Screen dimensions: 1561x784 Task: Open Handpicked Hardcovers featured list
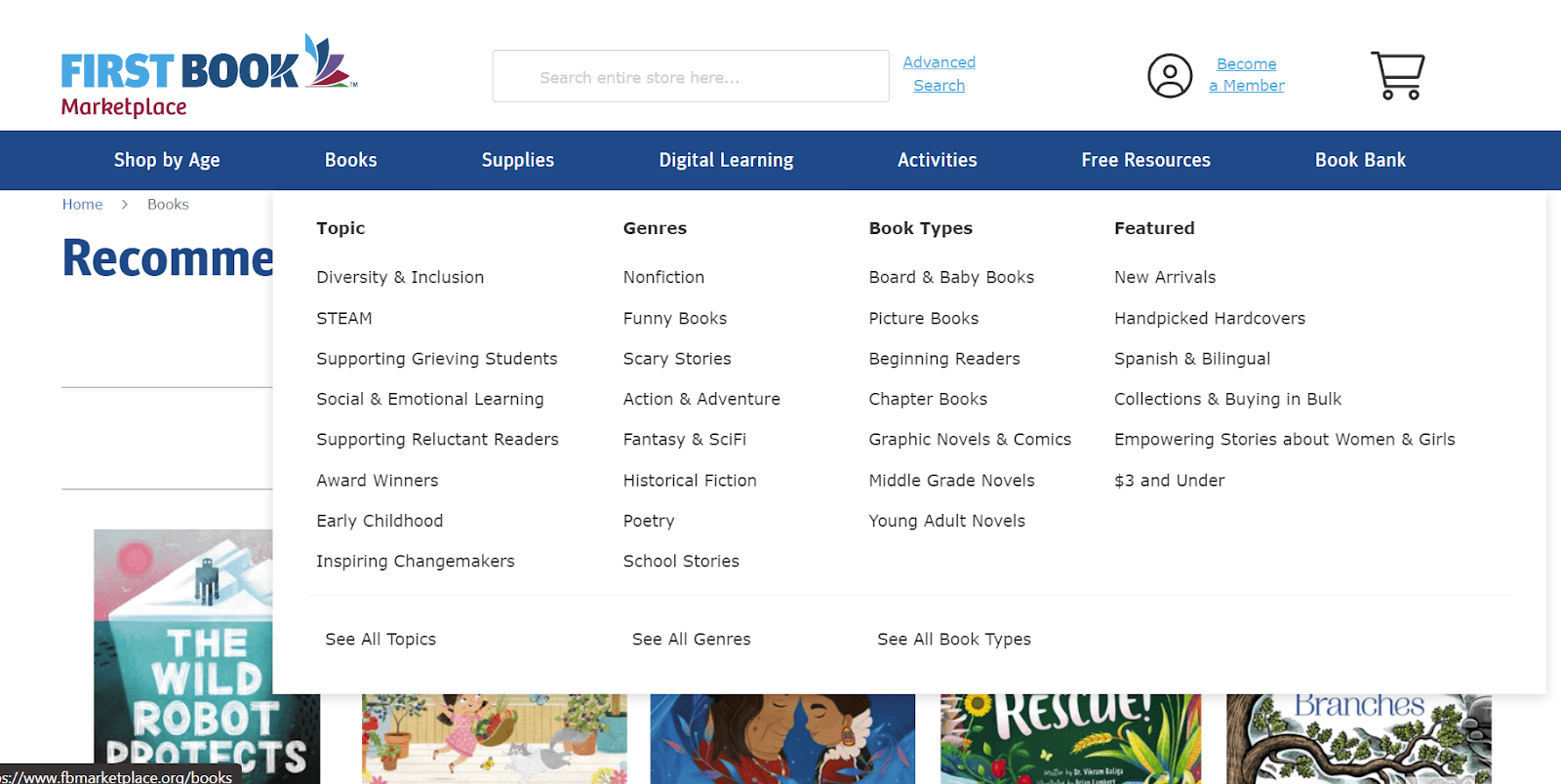pos(1210,318)
